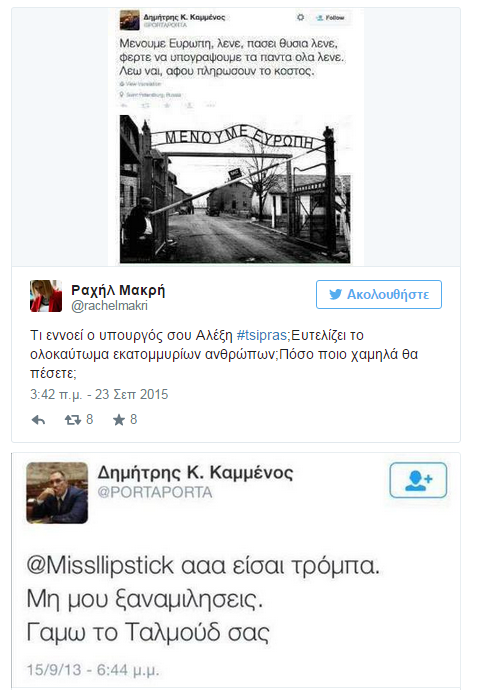491x690 pixels.
Task: Open the @PORTAPORTA handle link
Action: click(x=155, y=492)
